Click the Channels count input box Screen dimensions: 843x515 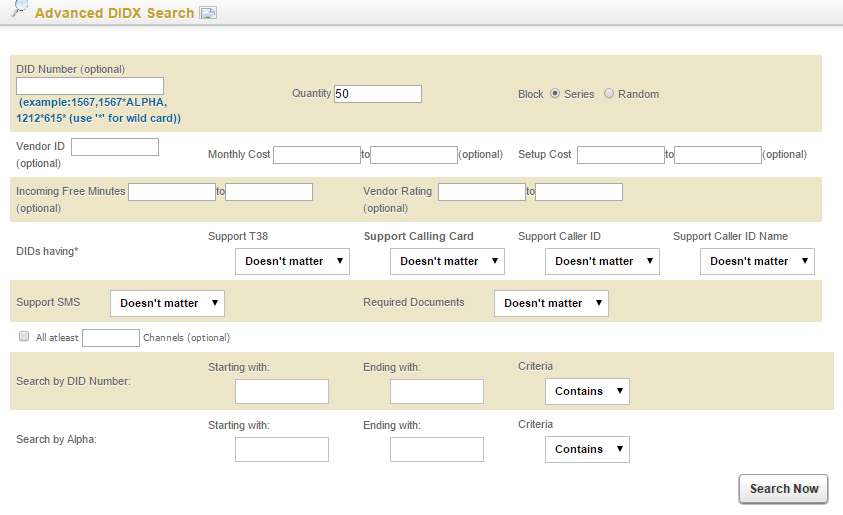(x=111, y=338)
